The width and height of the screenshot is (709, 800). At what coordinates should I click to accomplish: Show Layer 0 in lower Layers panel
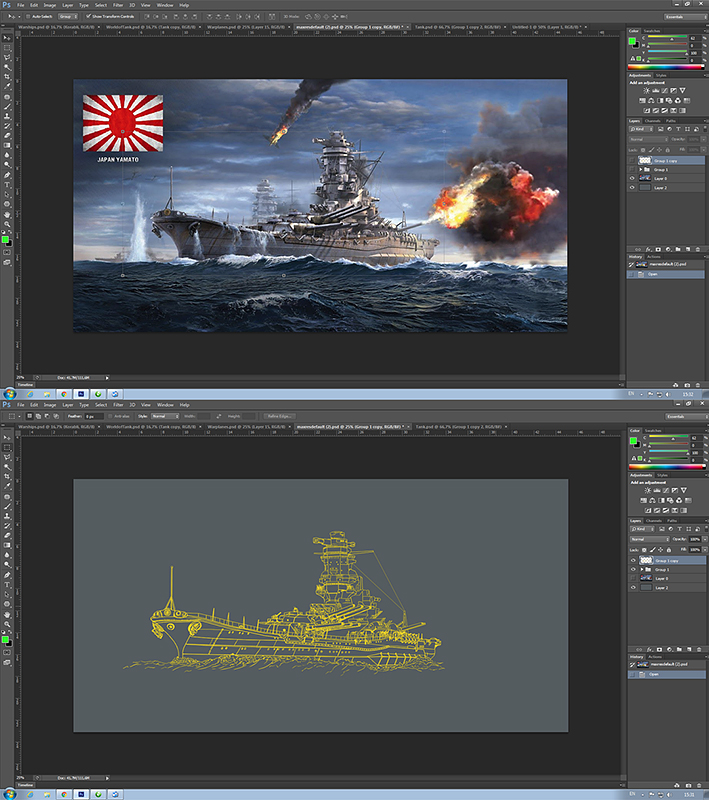coord(634,579)
